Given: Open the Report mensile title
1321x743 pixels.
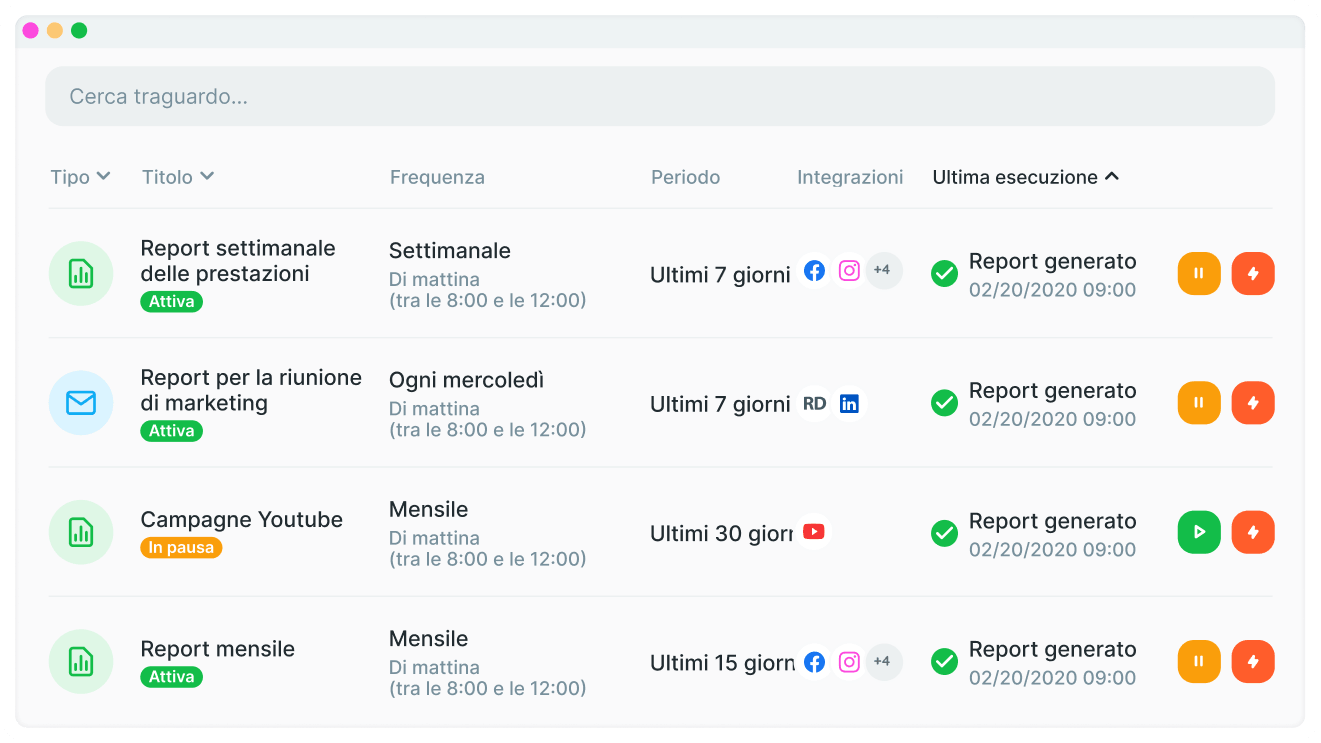Looking at the screenshot, I should [x=217, y=649].
